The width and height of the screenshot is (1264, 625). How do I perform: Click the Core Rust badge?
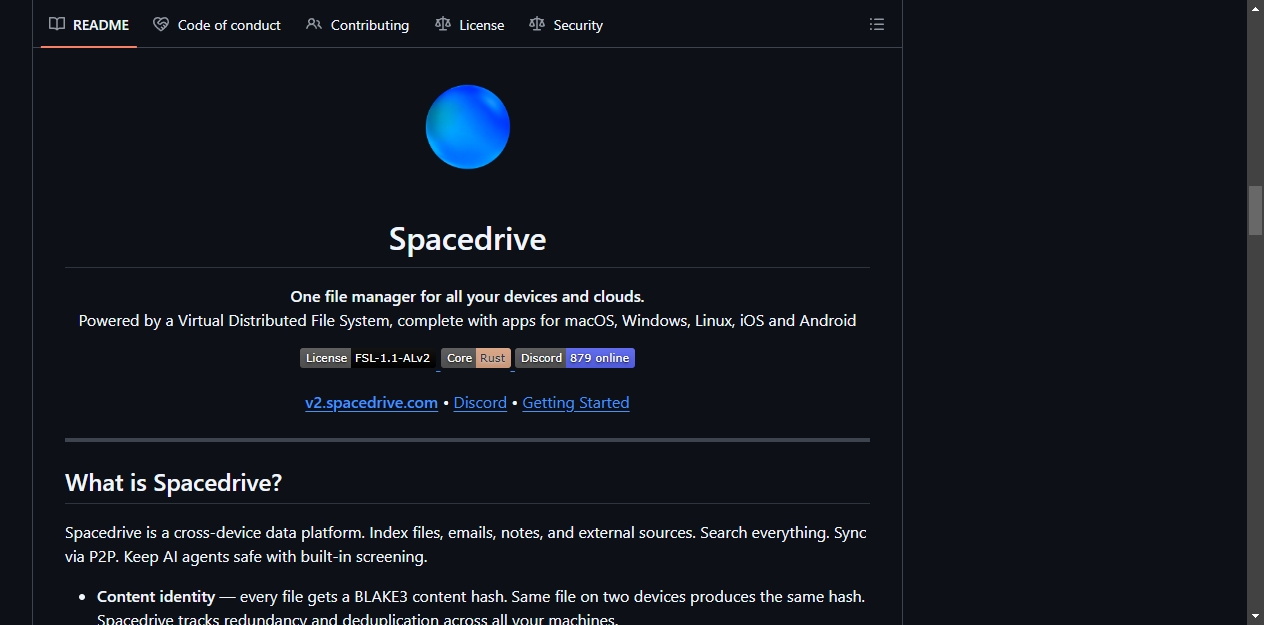pos(476,358)
